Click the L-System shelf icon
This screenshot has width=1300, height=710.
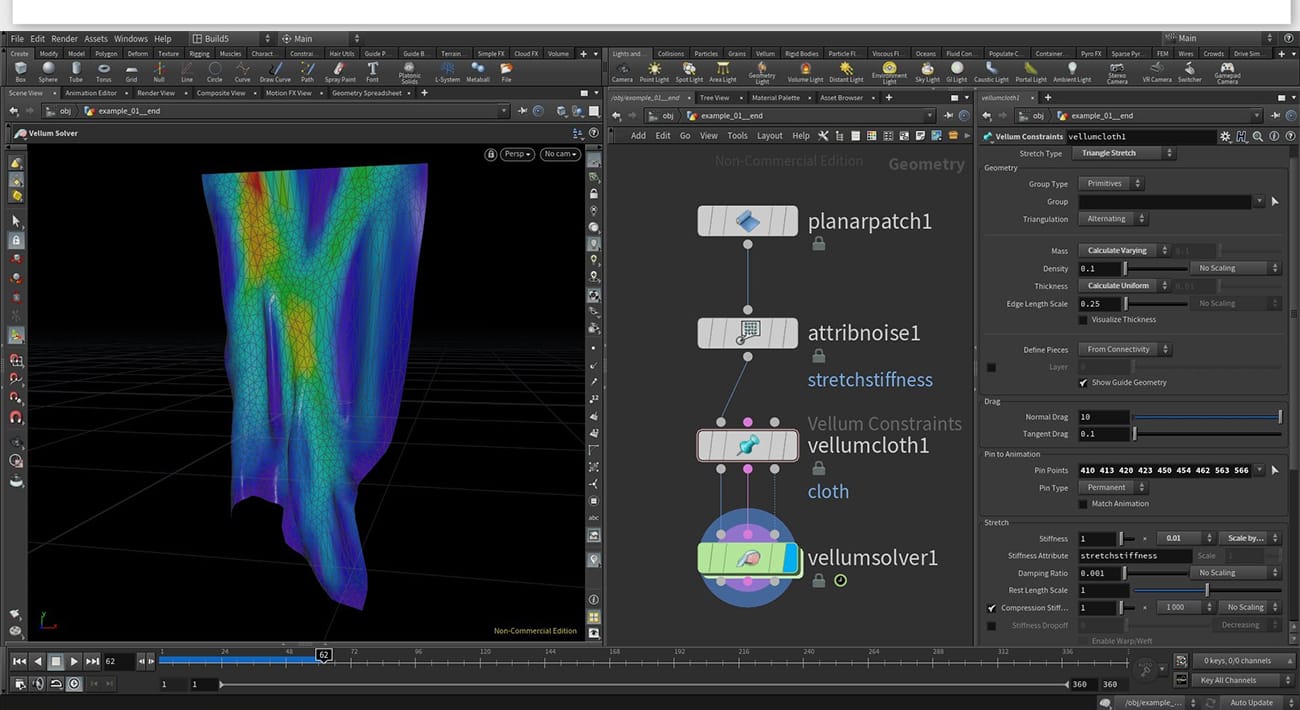pos(447,69)
